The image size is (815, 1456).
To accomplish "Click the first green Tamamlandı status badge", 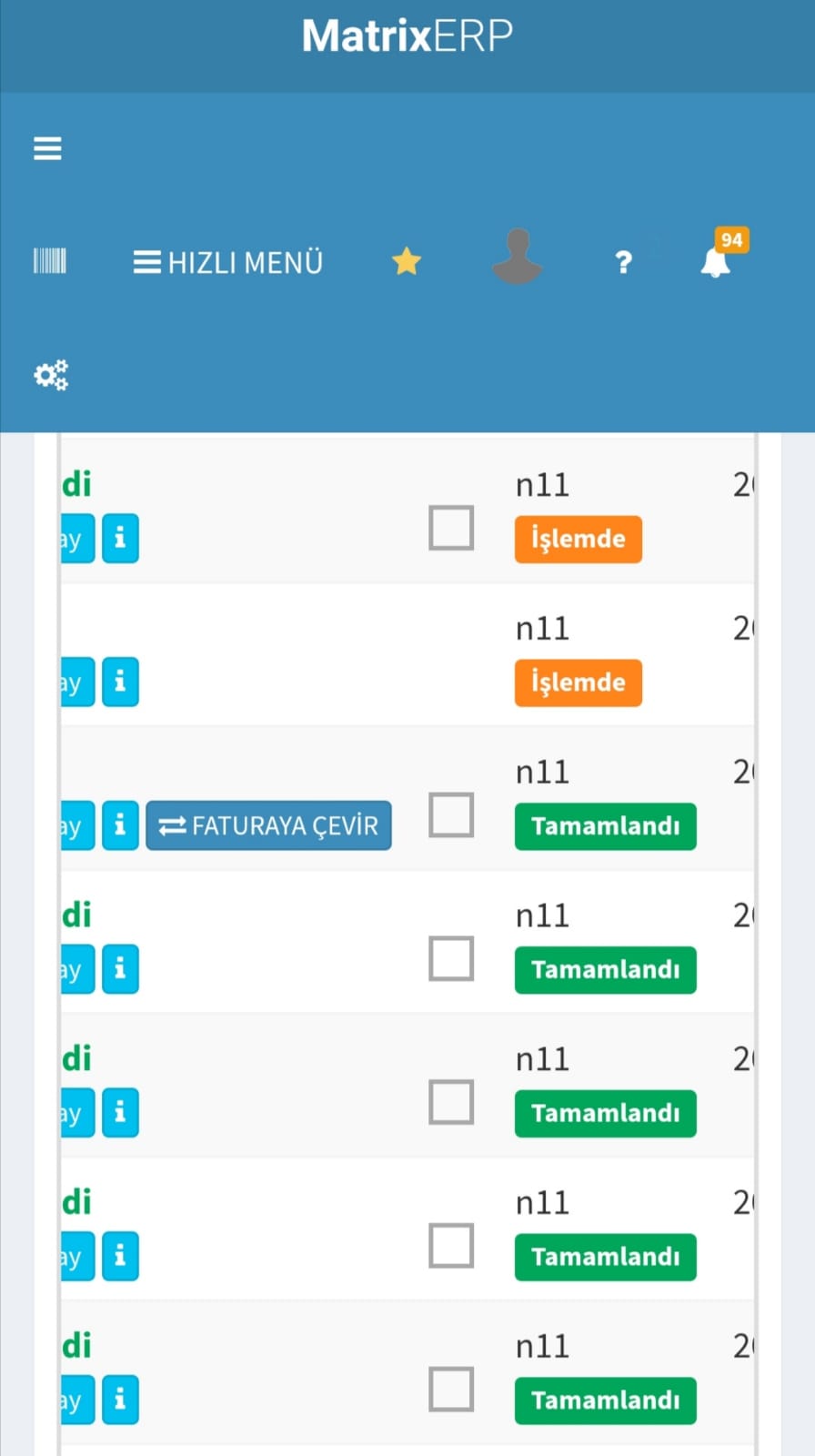I will [605, 826].
